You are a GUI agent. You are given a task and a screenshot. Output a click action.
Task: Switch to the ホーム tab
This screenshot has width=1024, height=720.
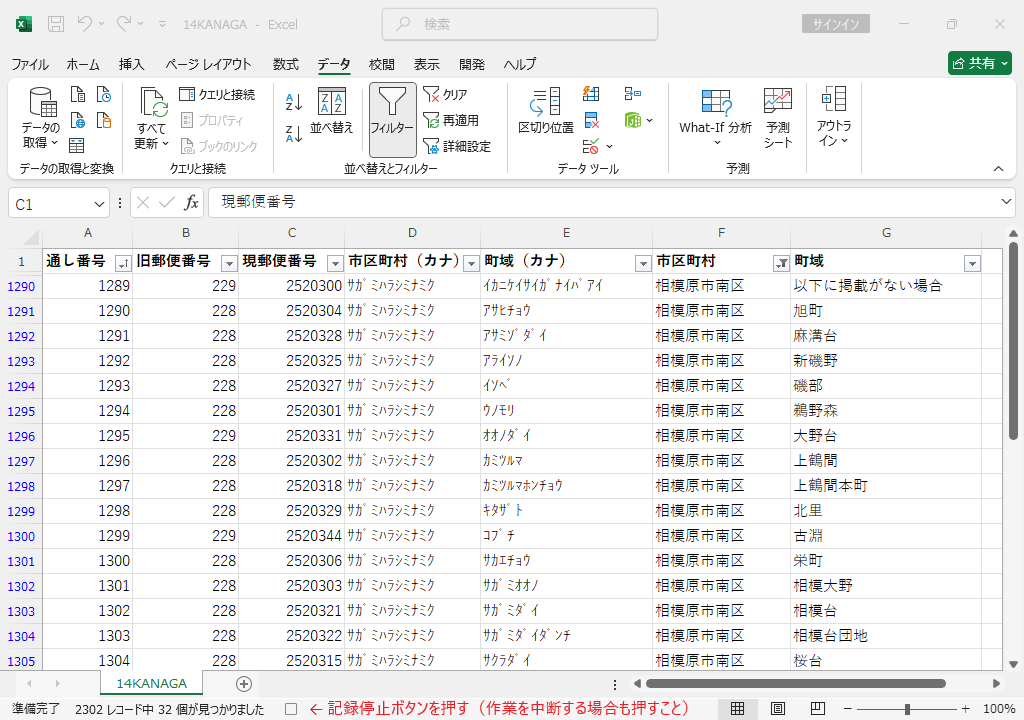coord(83,64)
